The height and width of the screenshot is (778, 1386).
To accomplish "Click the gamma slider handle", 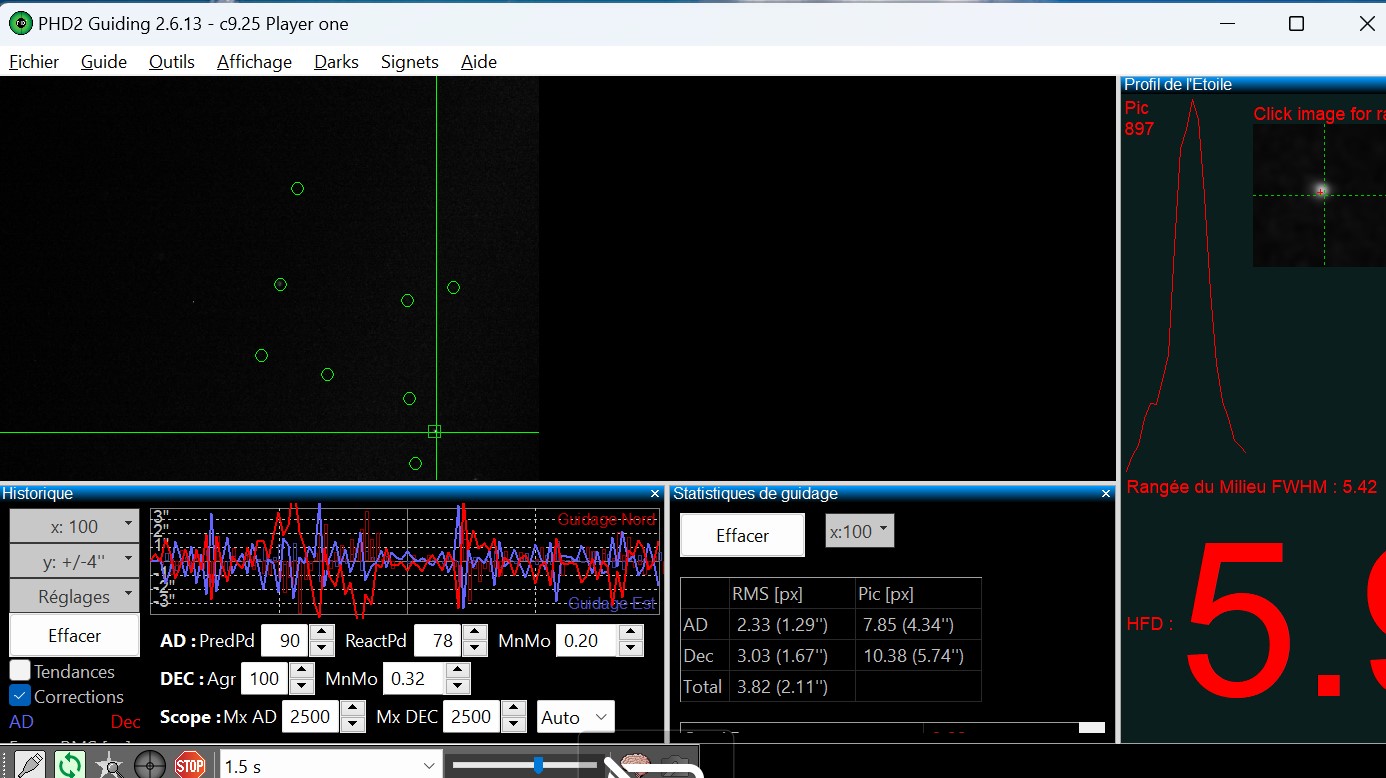I will (539, 765).
